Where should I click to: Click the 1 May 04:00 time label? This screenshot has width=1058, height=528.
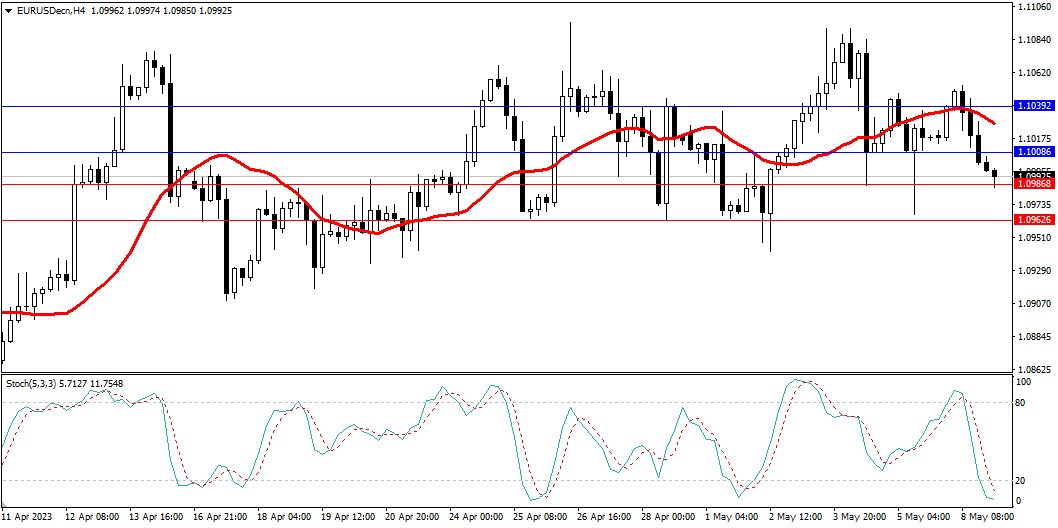pyautogui.click(x=732, y=517)
